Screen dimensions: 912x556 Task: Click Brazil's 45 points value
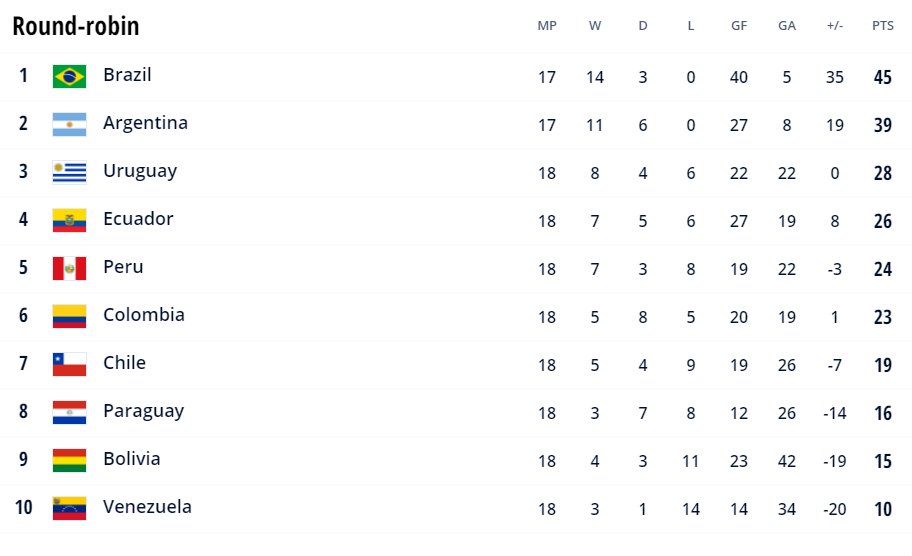pyautogui.click(x=882, y=77)
